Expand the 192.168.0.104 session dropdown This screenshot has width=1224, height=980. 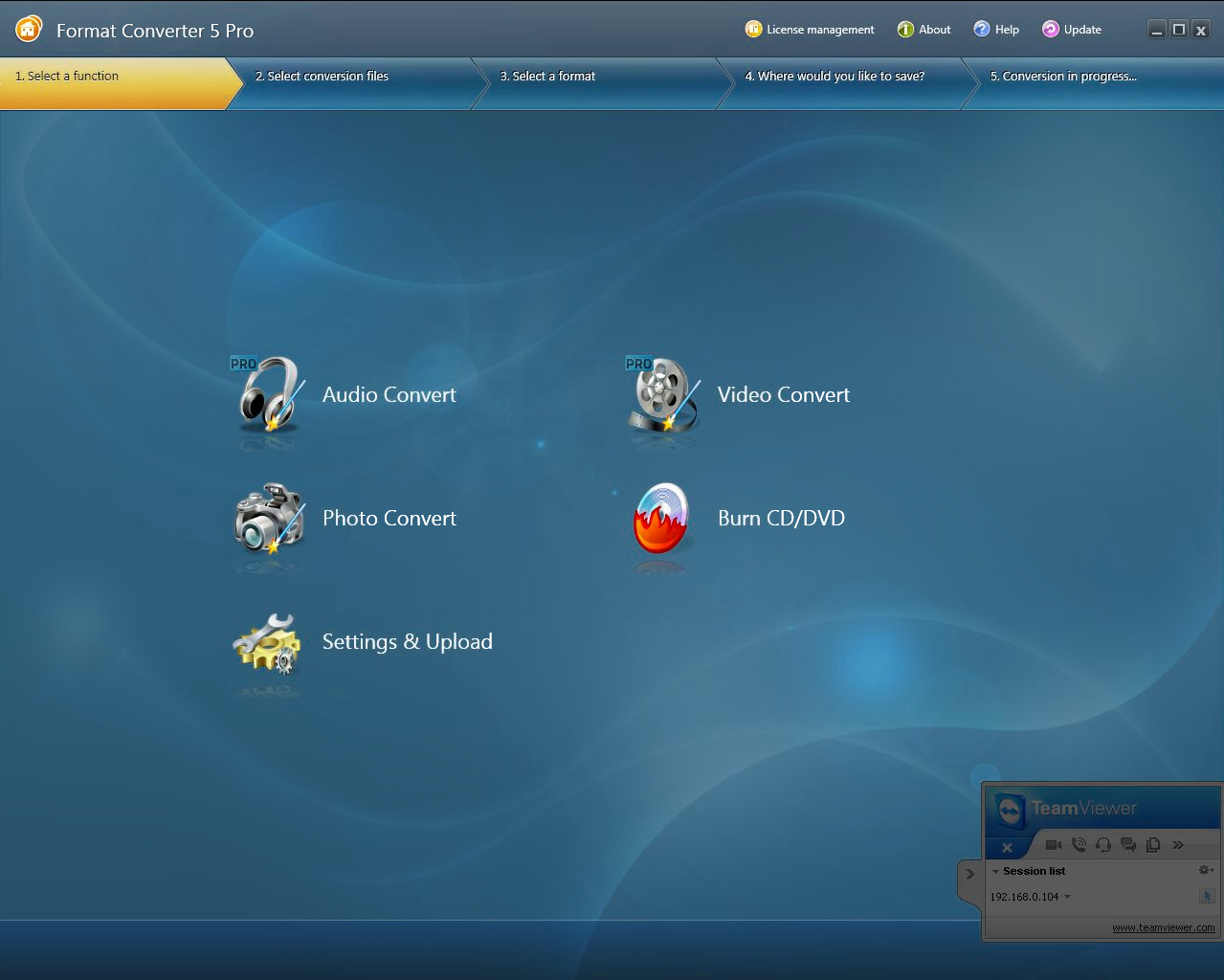pos(1067,898)
